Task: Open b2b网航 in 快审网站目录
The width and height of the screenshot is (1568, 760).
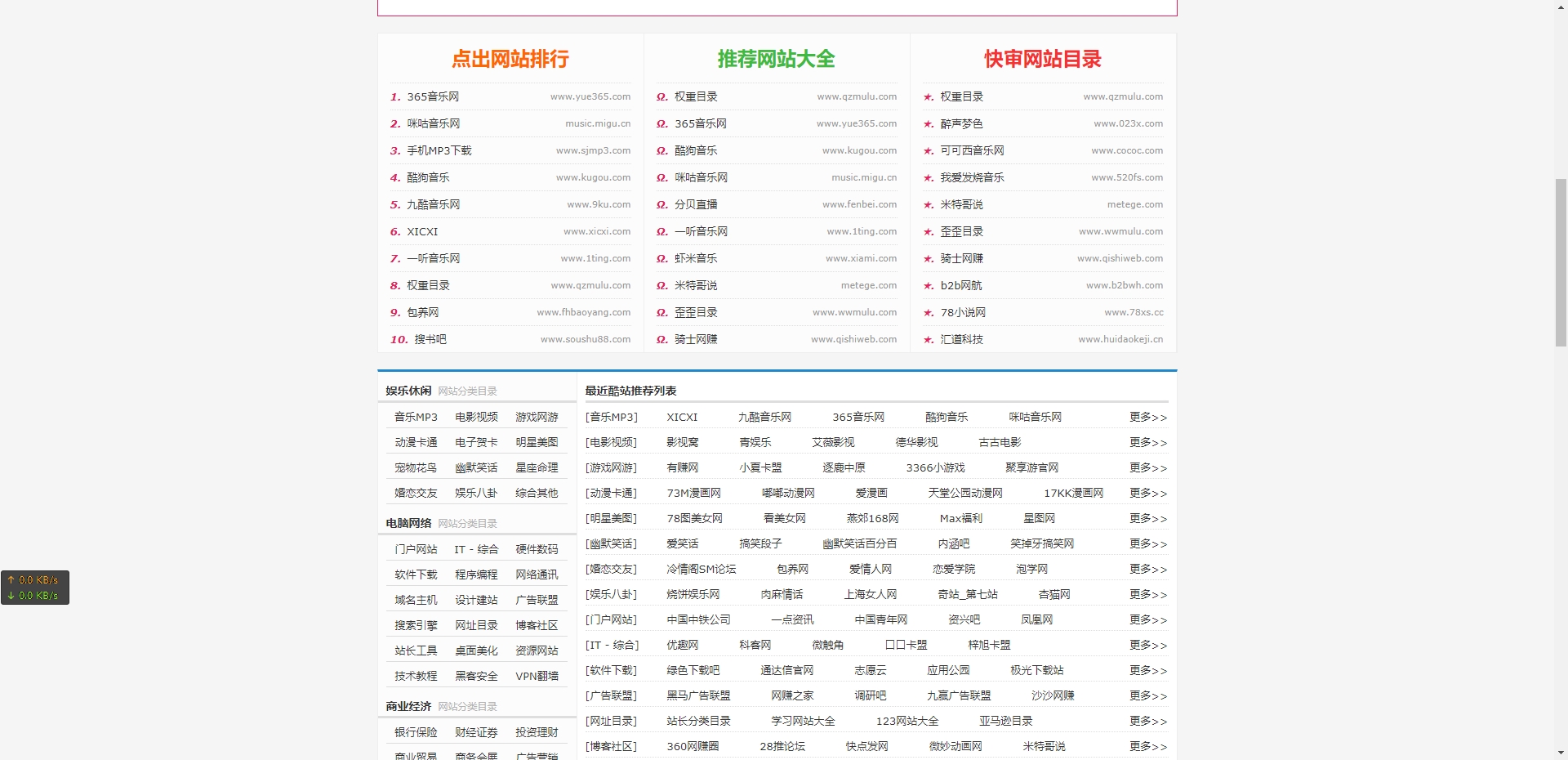Action: (961, 285)
